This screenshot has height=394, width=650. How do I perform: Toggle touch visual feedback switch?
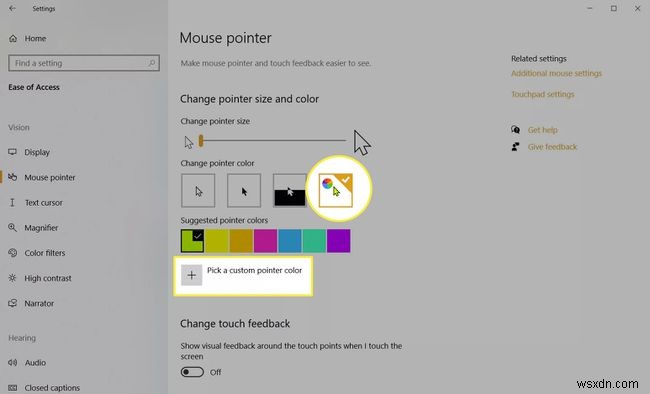pos(192,372)
